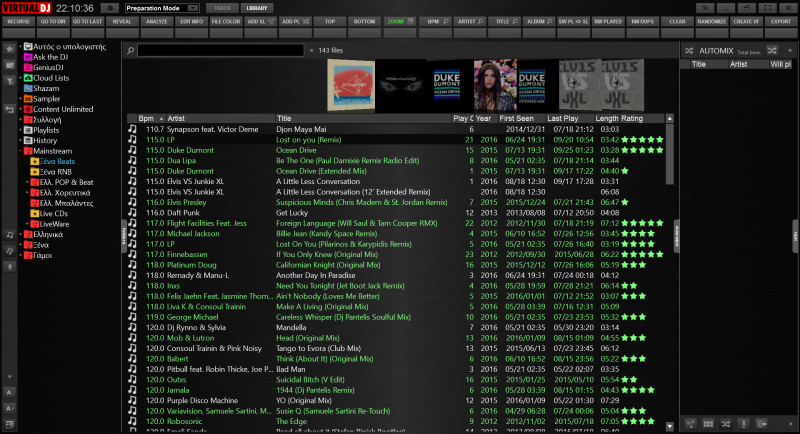Open the Preparation Mode dropdown
The width and height of the screenshot is (800, 434).
163,7
